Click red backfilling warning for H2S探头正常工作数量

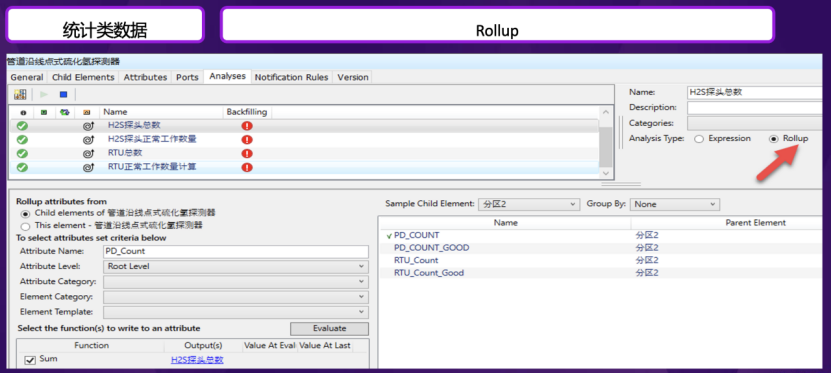[247, 140]
